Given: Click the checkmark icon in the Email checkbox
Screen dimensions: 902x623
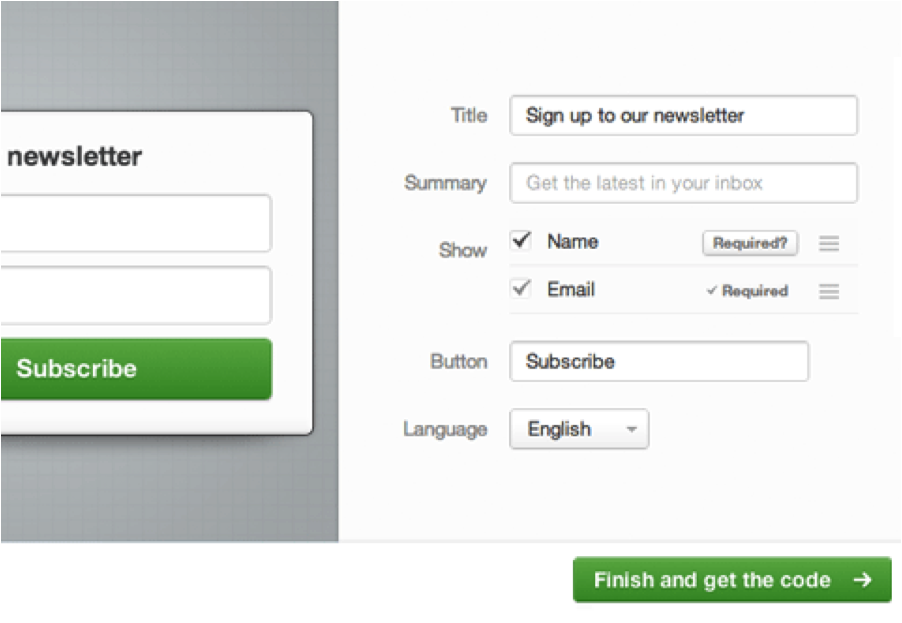Looking at the screenshot, I should point(520,288).
